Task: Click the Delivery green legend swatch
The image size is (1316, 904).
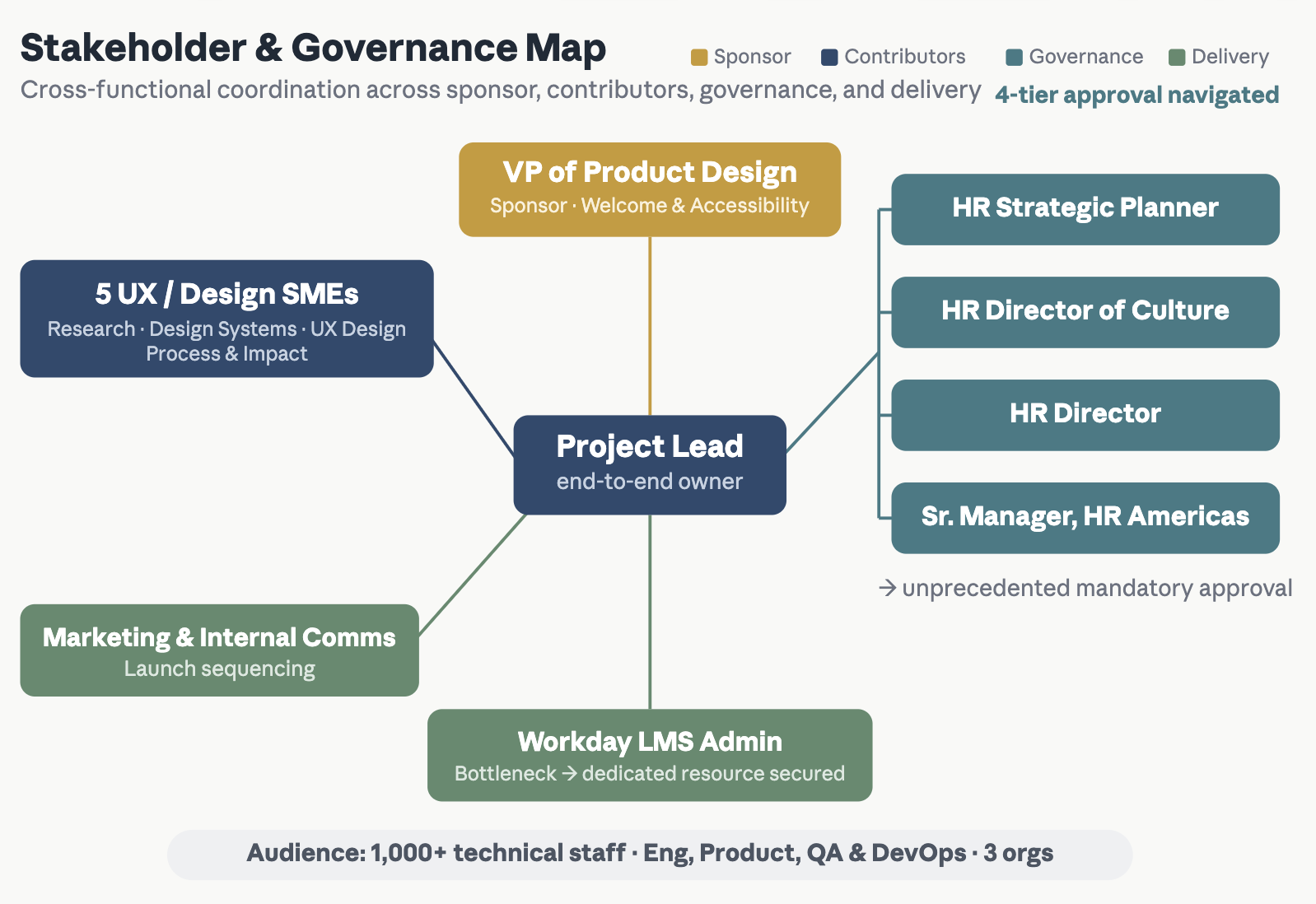Action: [x=1177, y=57]
